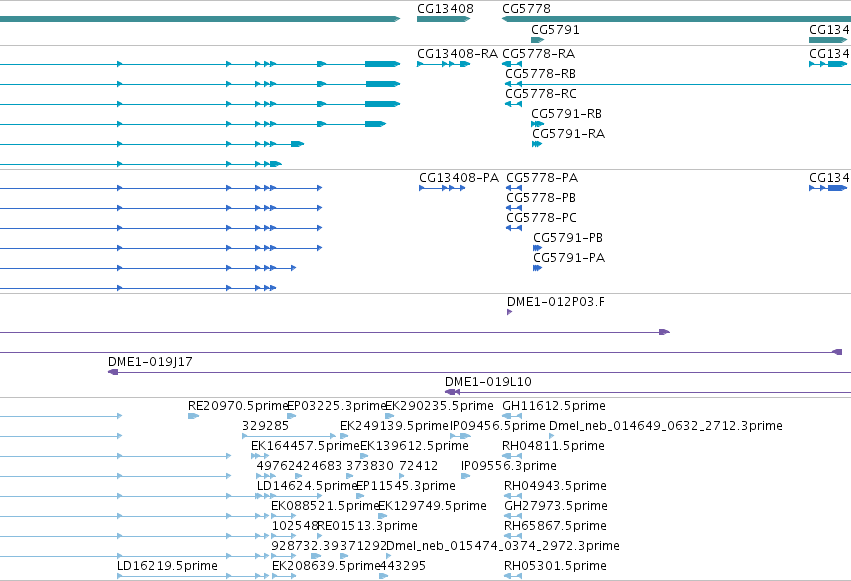The height and width of the screenshot is (581, 851).
Task: Select EST IP09456.5prime
Action: (498, 426)
